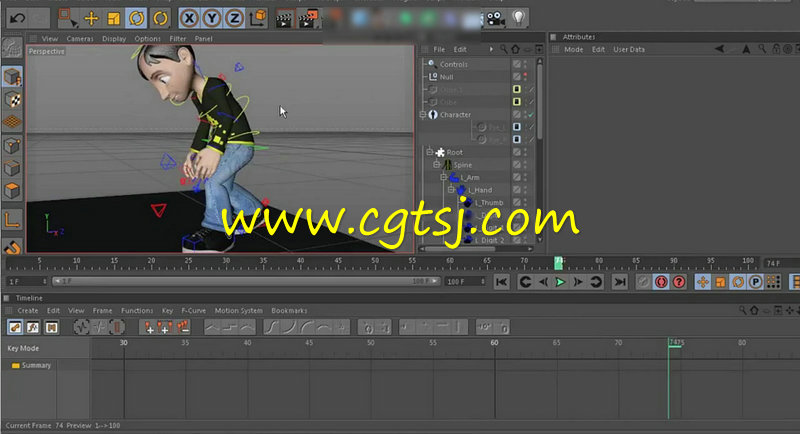Viewport: 800px width, 434px height.
Task: Open the viewport View menu
Action: coord(49,39)
